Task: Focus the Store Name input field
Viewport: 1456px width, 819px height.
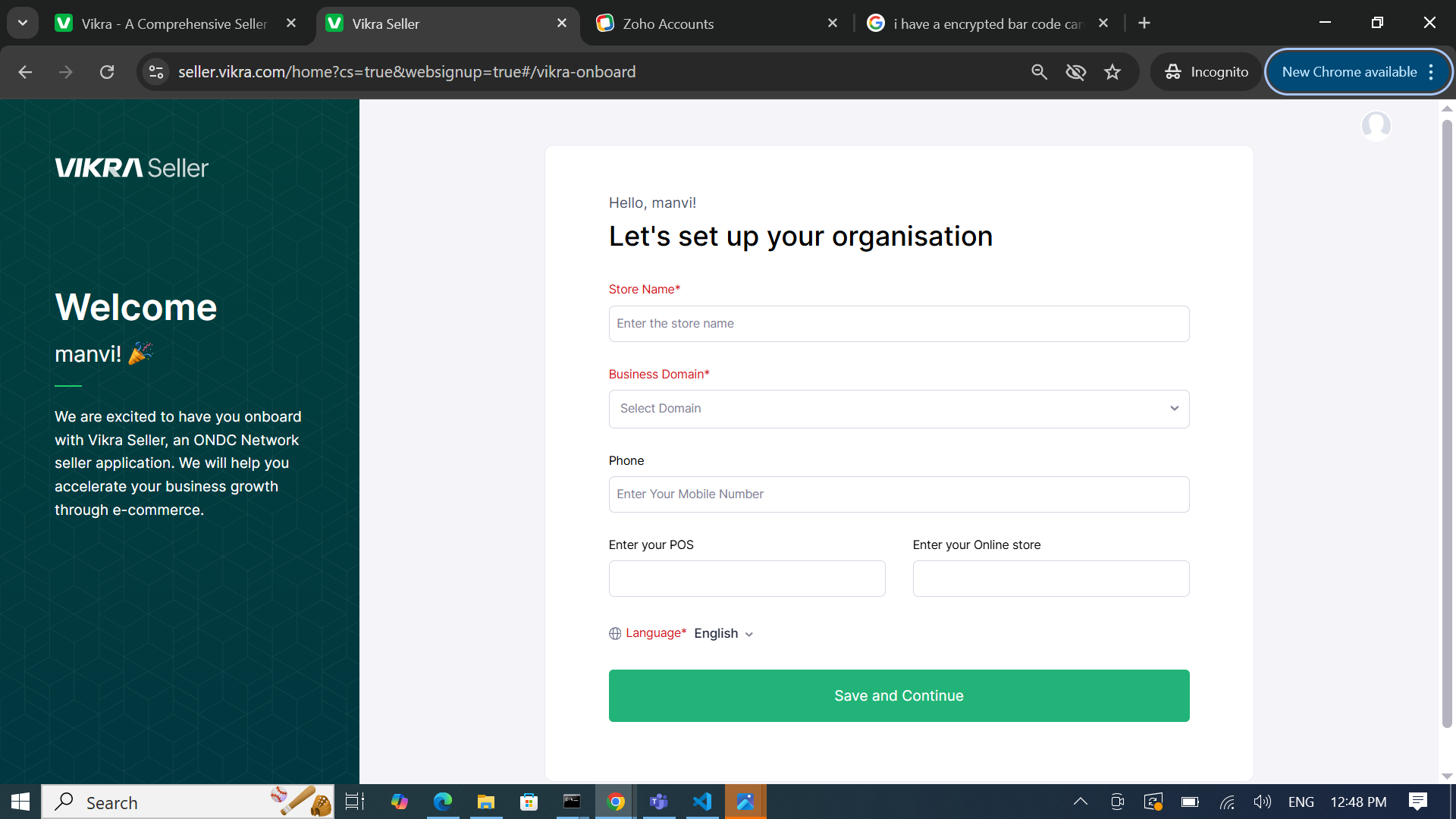Action: (899, 324)
